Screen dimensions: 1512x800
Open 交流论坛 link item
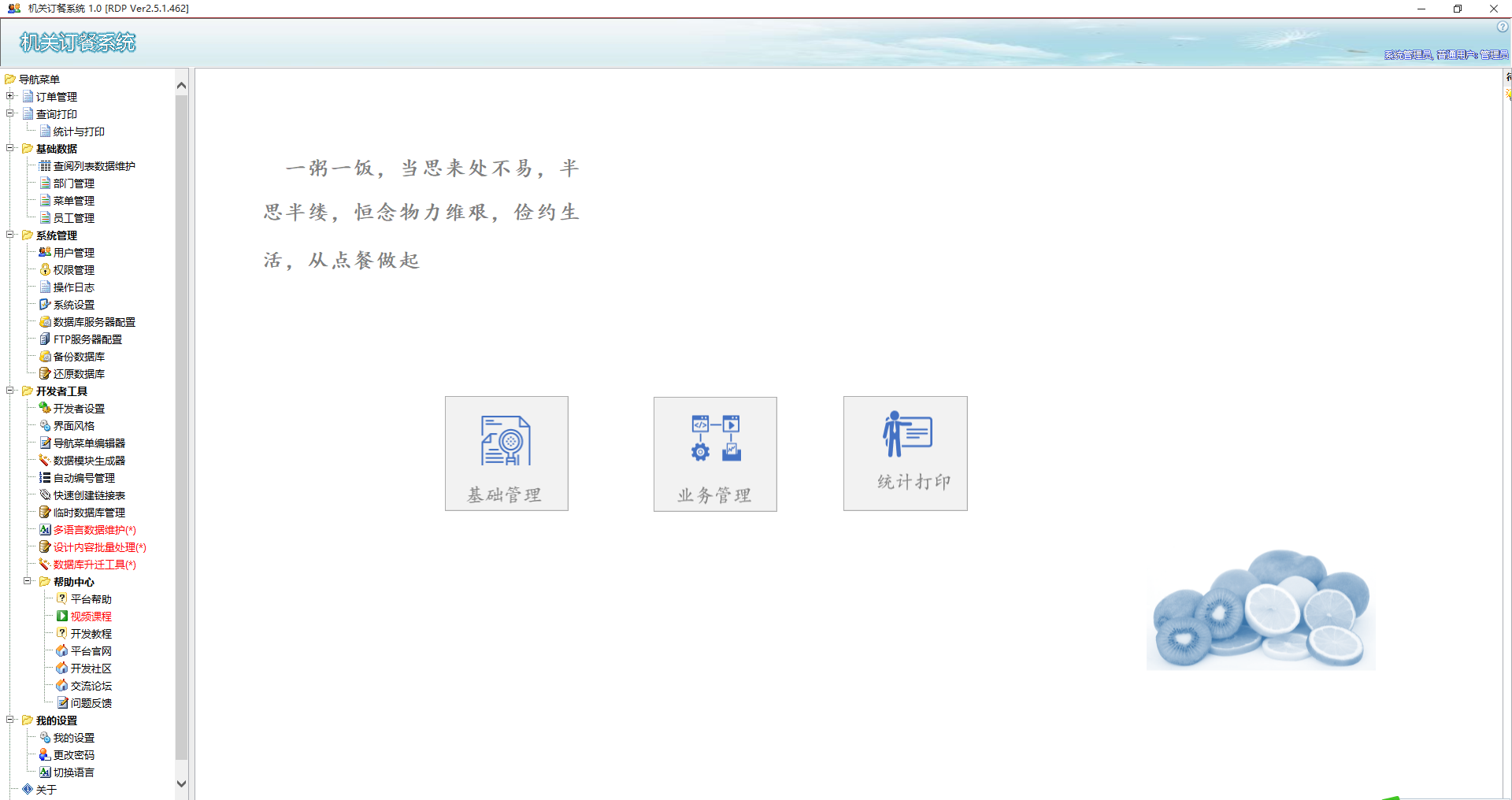click(91, 686)
